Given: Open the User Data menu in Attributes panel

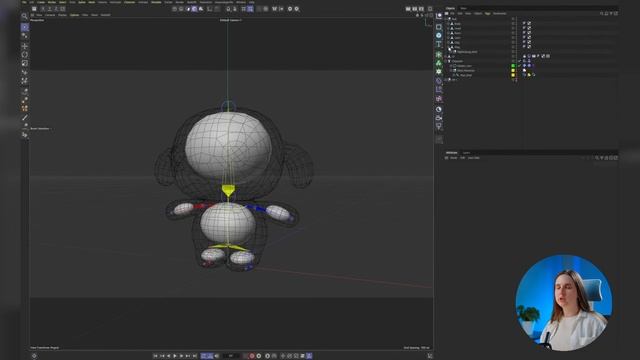Looking at the screenshot, I should [x=473, y=158].
